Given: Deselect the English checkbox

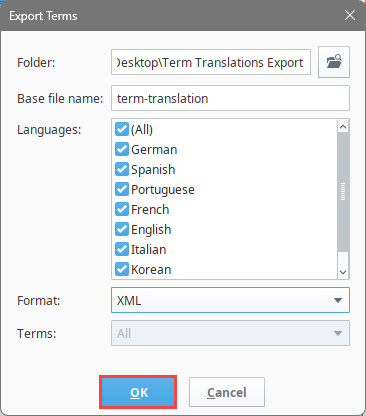Looking at the screenshot, I should 122,229.
